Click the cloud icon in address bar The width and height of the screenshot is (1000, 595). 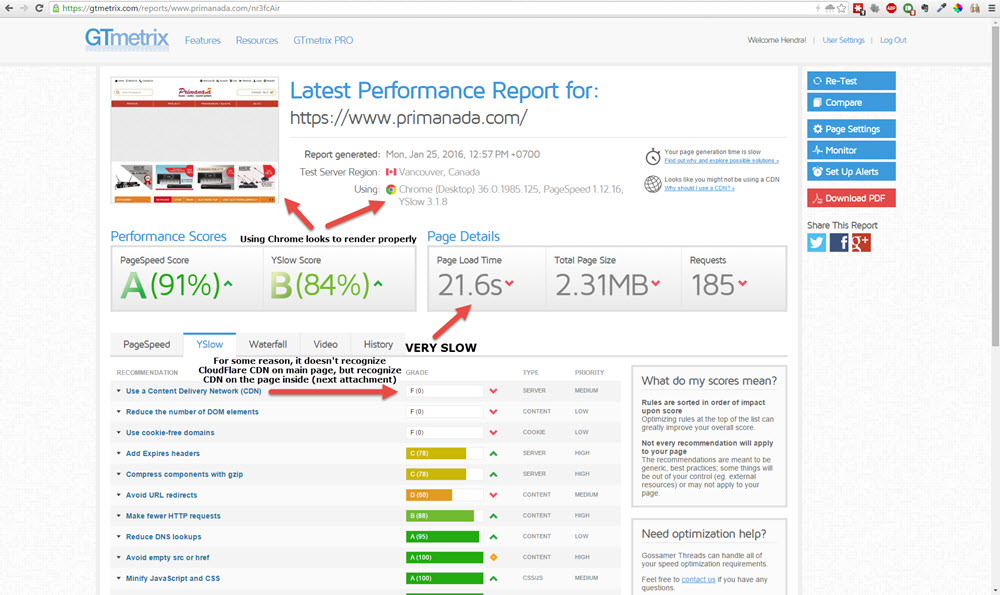point(830,8)
